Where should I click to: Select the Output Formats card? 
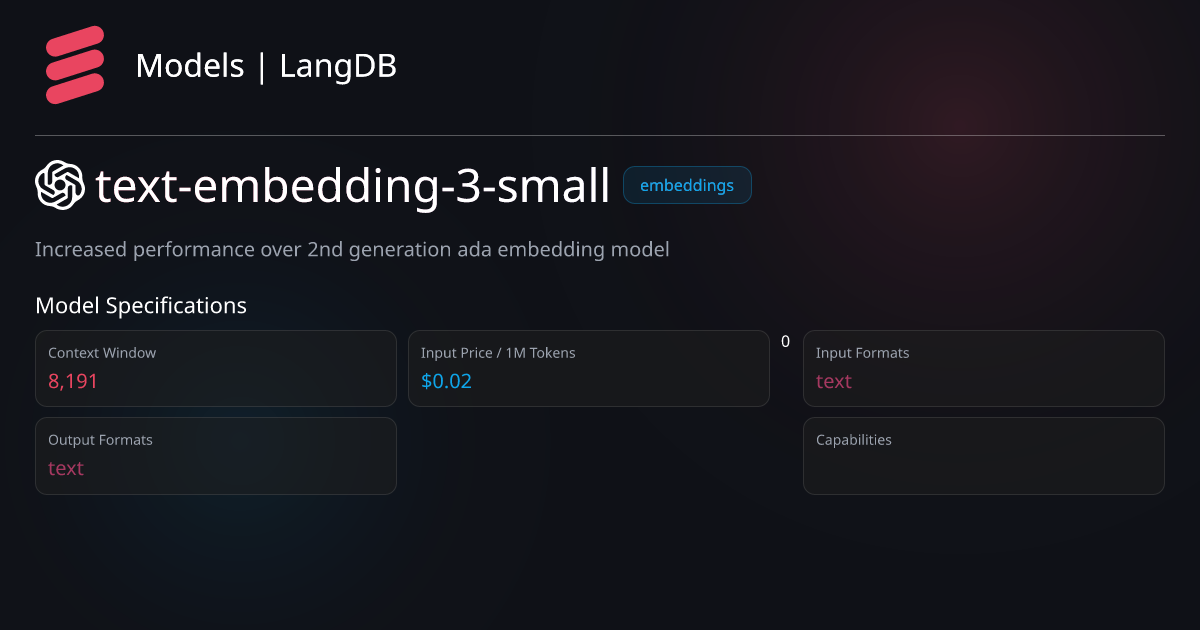click(216, 456)
